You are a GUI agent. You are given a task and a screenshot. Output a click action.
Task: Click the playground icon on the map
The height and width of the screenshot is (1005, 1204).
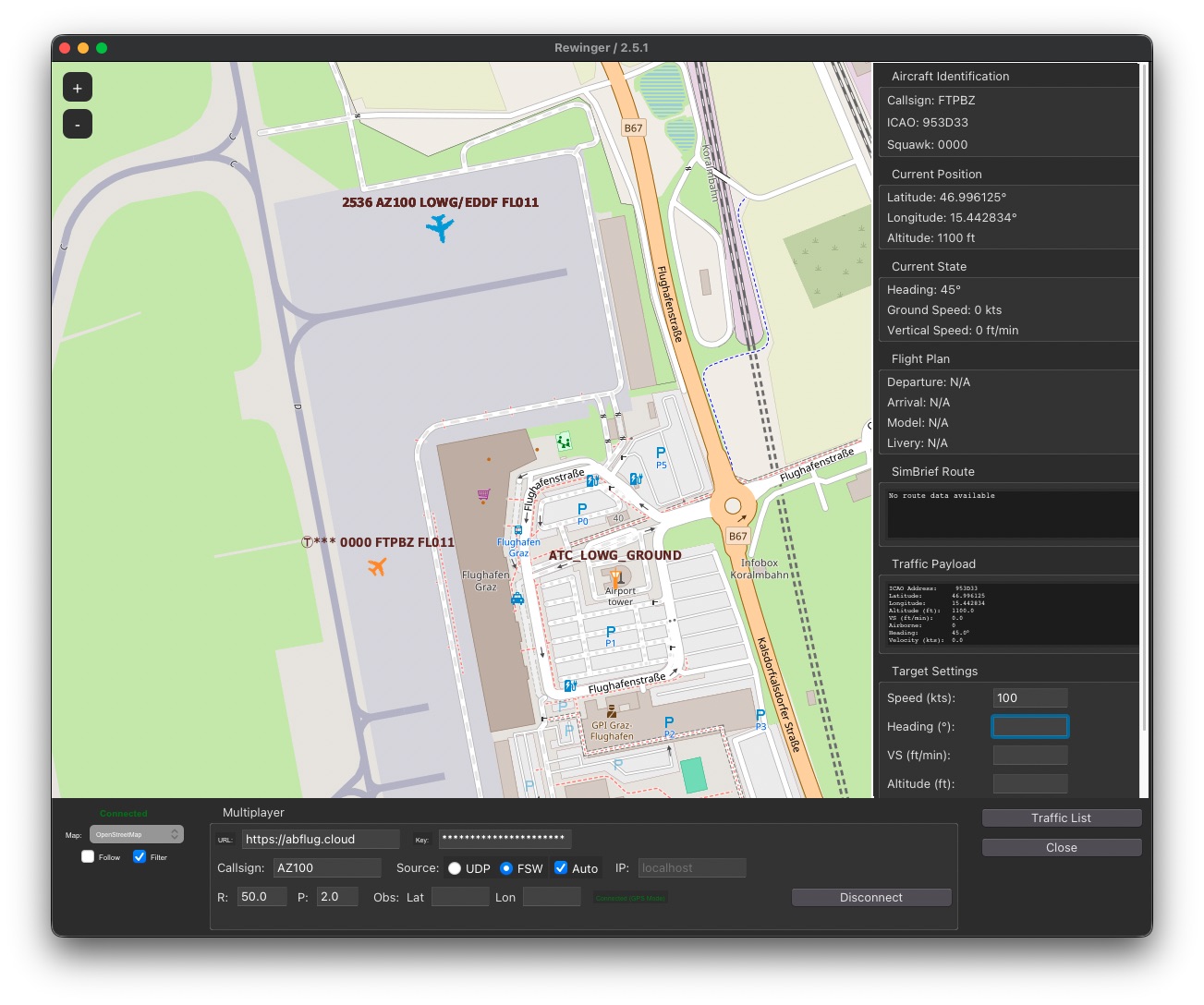click(x=564, y=442)
